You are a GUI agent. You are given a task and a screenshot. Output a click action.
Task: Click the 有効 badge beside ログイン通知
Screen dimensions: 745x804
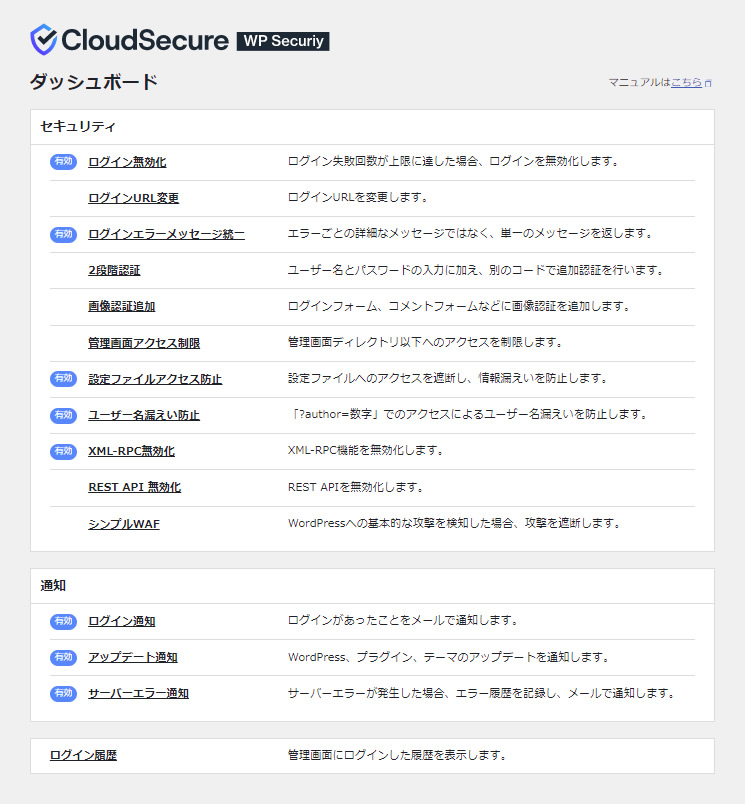64,621
